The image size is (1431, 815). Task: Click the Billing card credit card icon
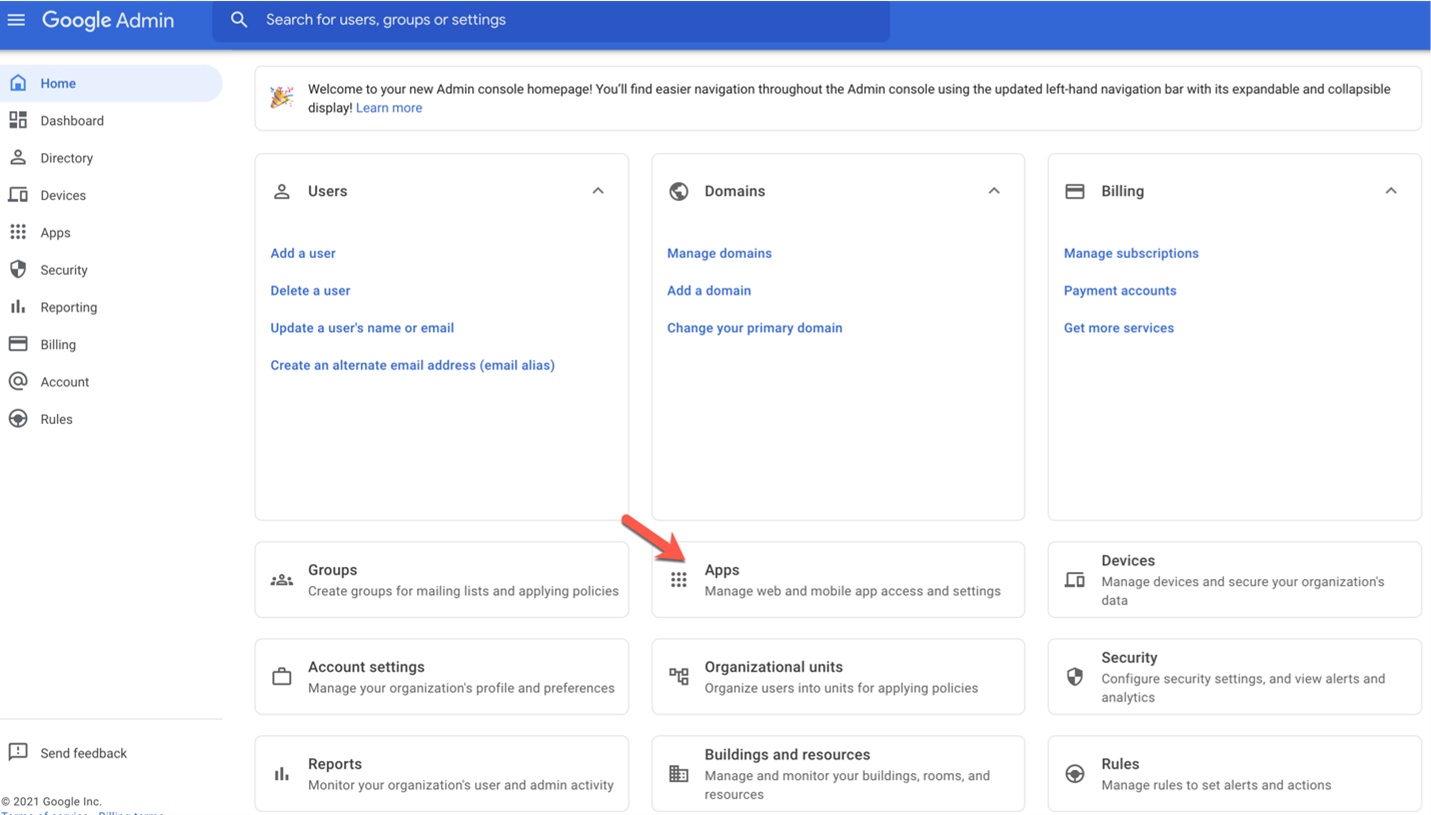tap(1075, 191)
